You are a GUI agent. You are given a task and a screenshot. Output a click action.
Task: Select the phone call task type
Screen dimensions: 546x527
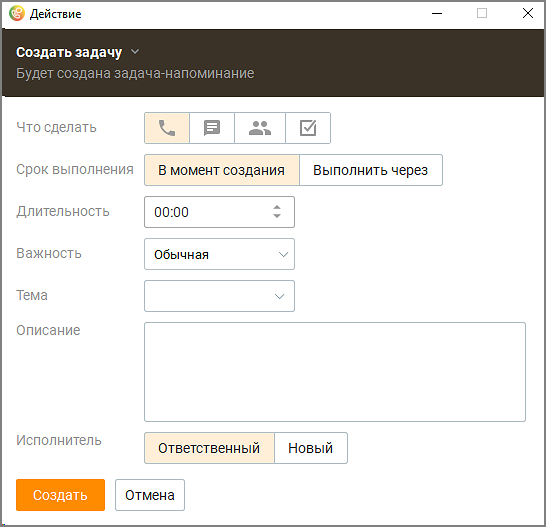coord(167,128)
